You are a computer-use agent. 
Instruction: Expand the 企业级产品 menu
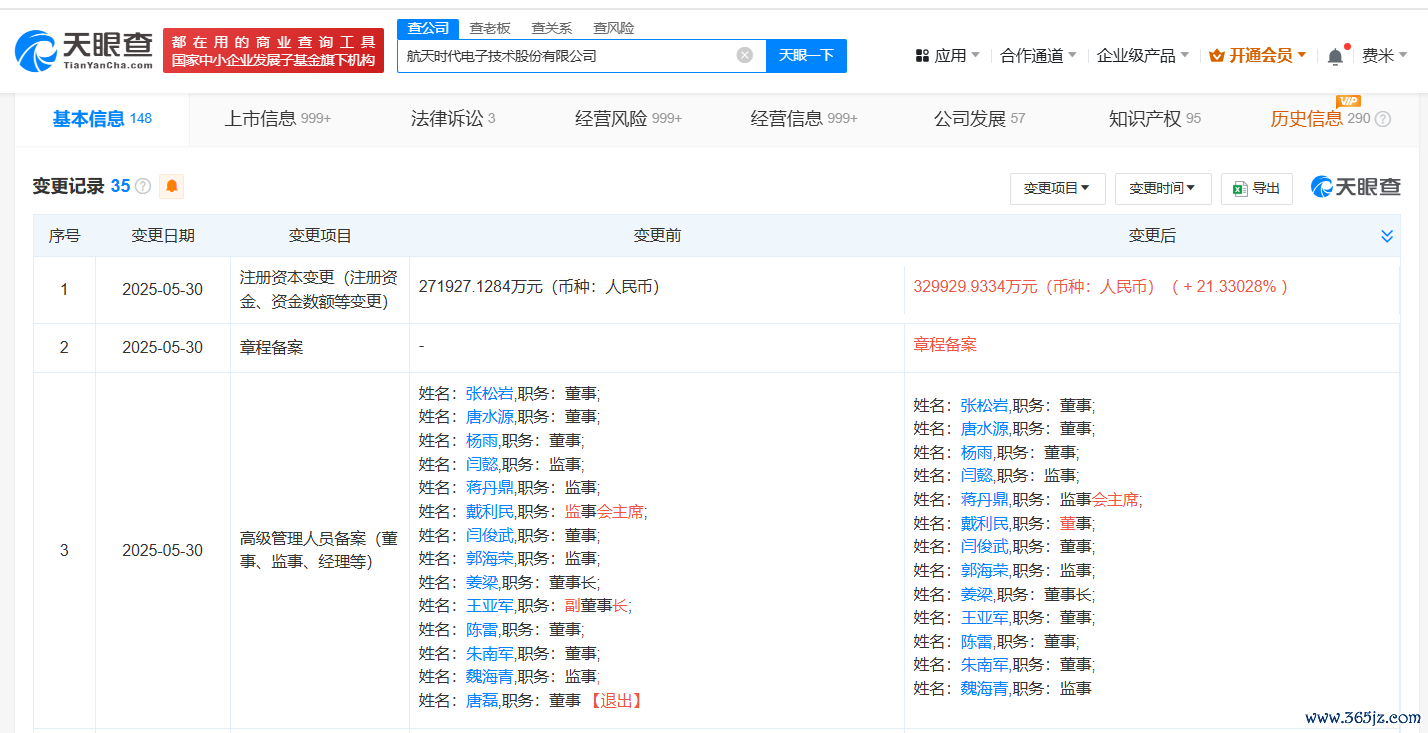pos(1142,56)
